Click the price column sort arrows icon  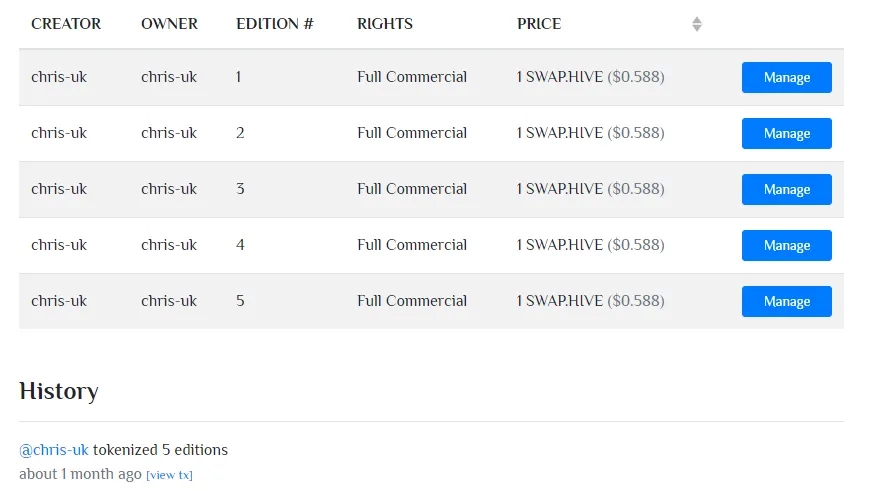pos(697,24)
